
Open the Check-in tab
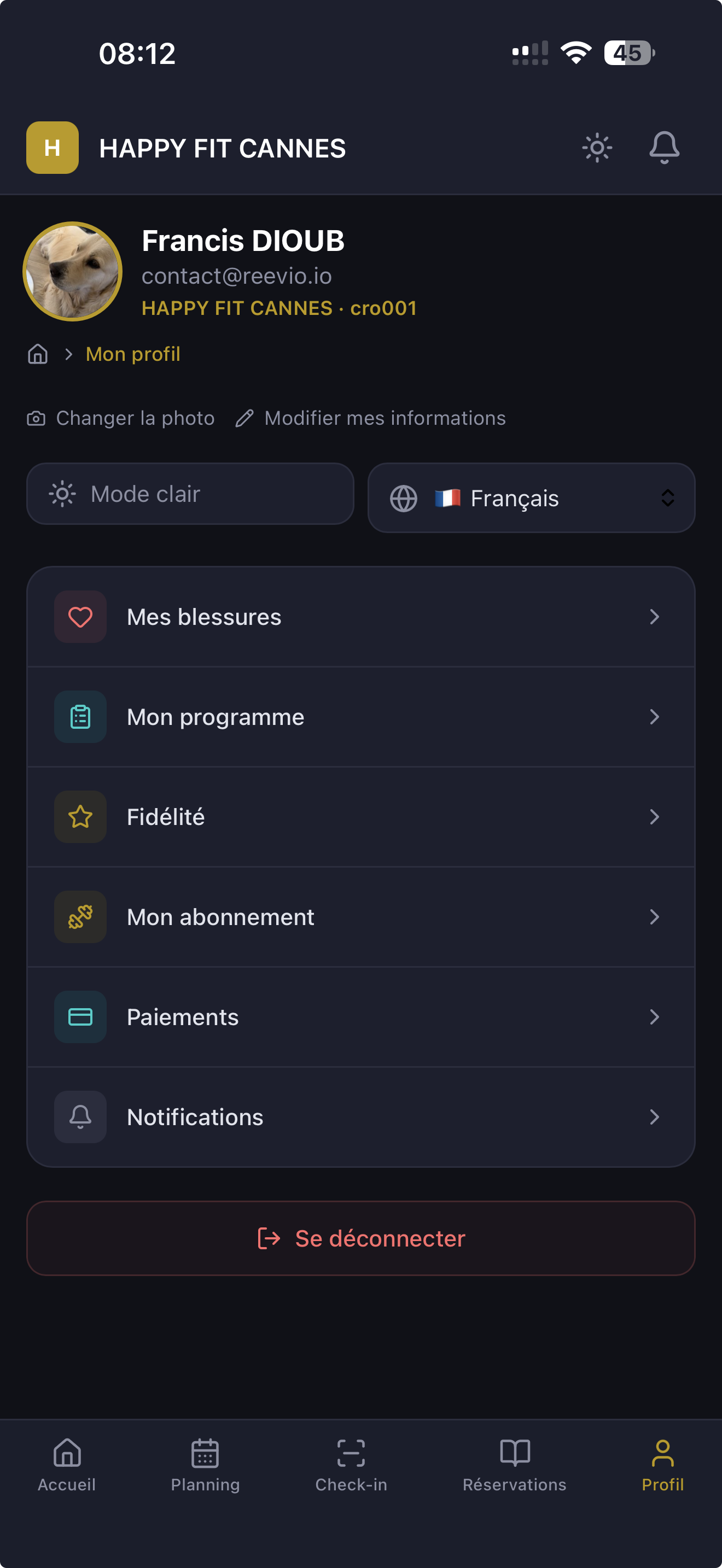[x=351, y=1465]
